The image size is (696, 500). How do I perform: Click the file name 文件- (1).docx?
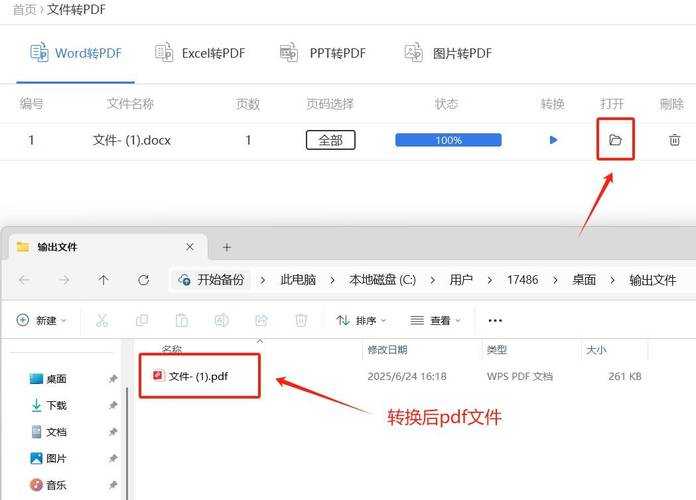[132, 140]
